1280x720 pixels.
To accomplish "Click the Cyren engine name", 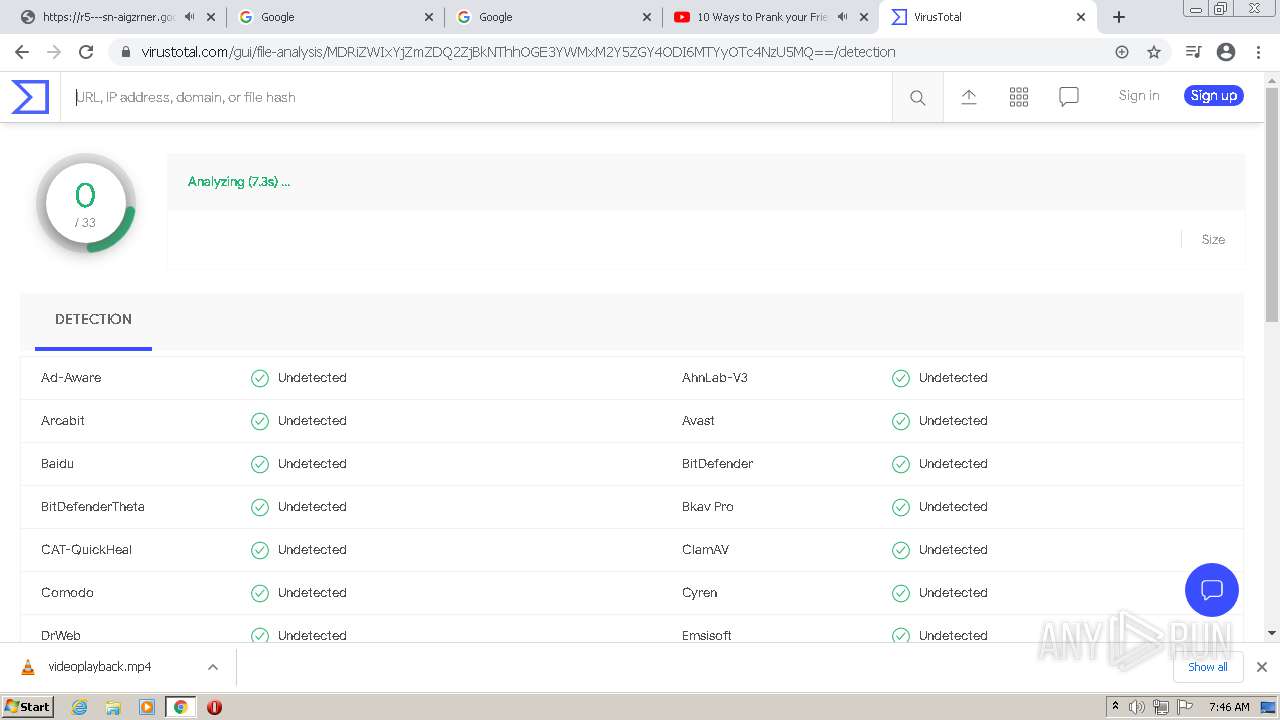I will [x=700, y=593].
